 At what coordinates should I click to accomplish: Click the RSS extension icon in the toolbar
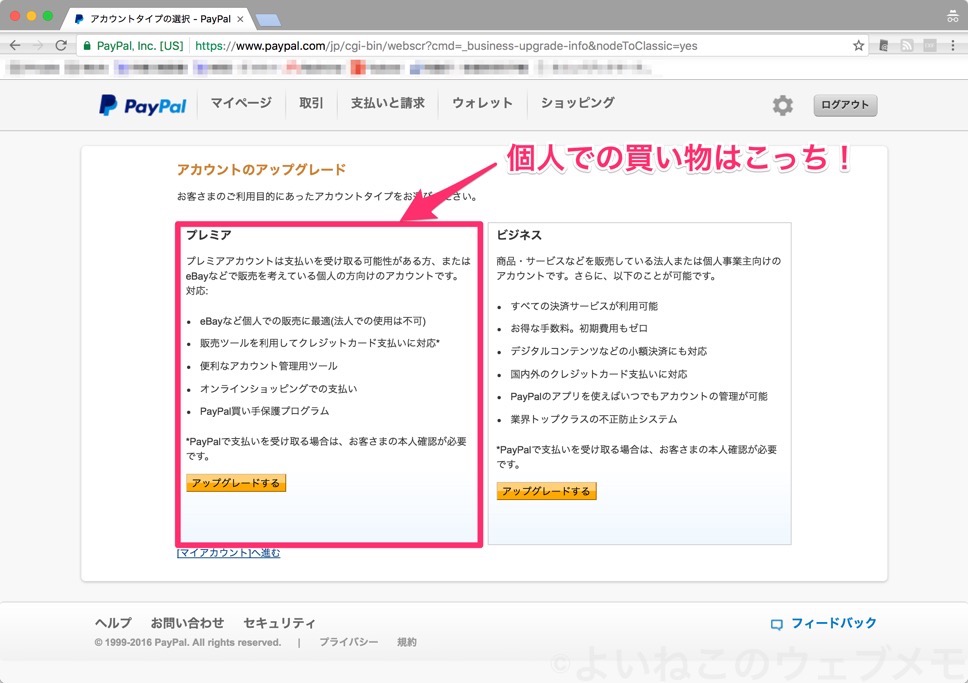(x=907, y=45)
